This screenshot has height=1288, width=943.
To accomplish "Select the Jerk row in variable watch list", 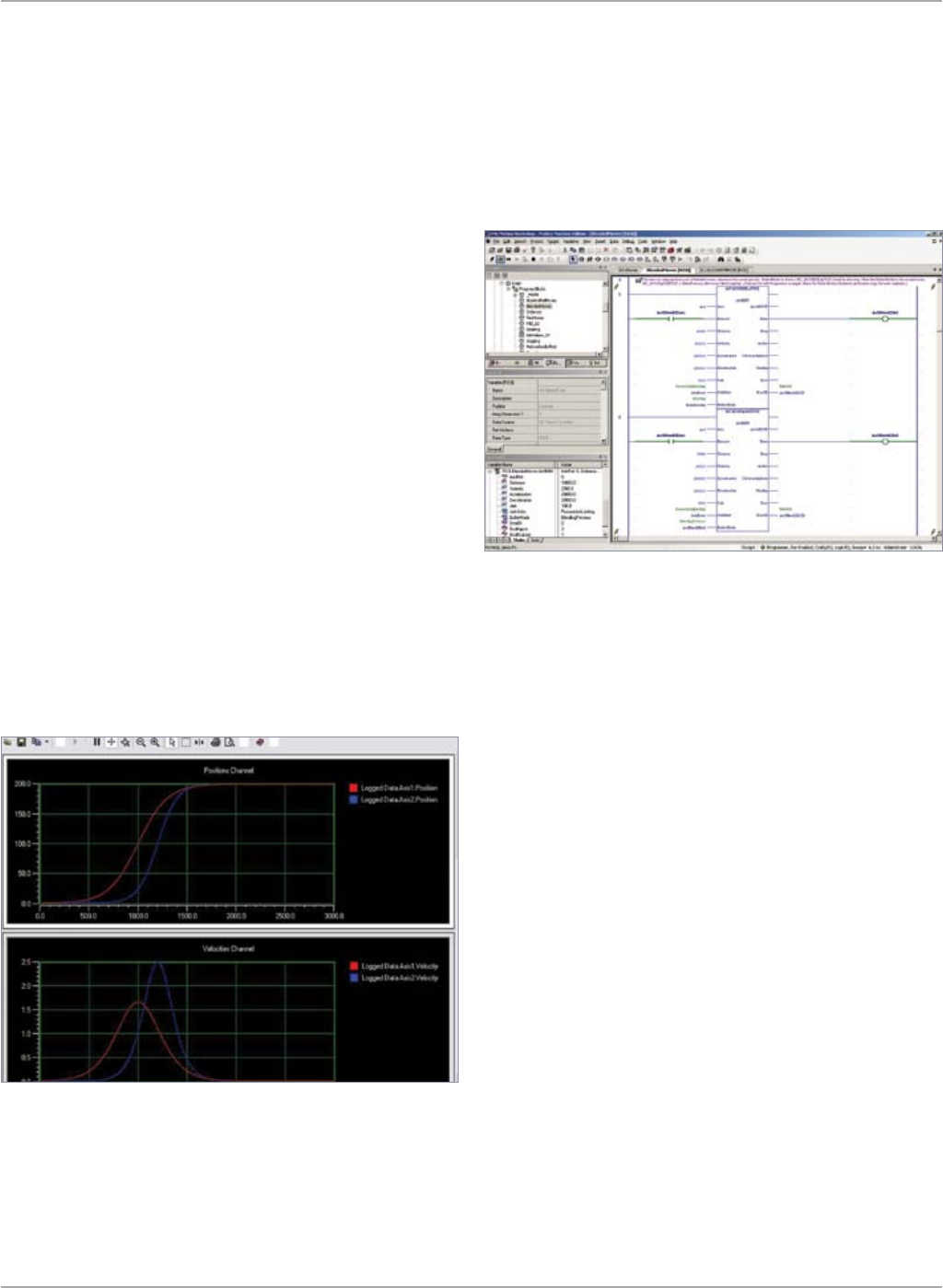I will tap(544, 505).
